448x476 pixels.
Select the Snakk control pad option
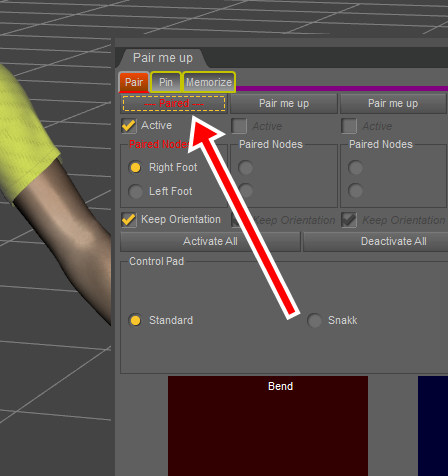(x=314, y=320)
